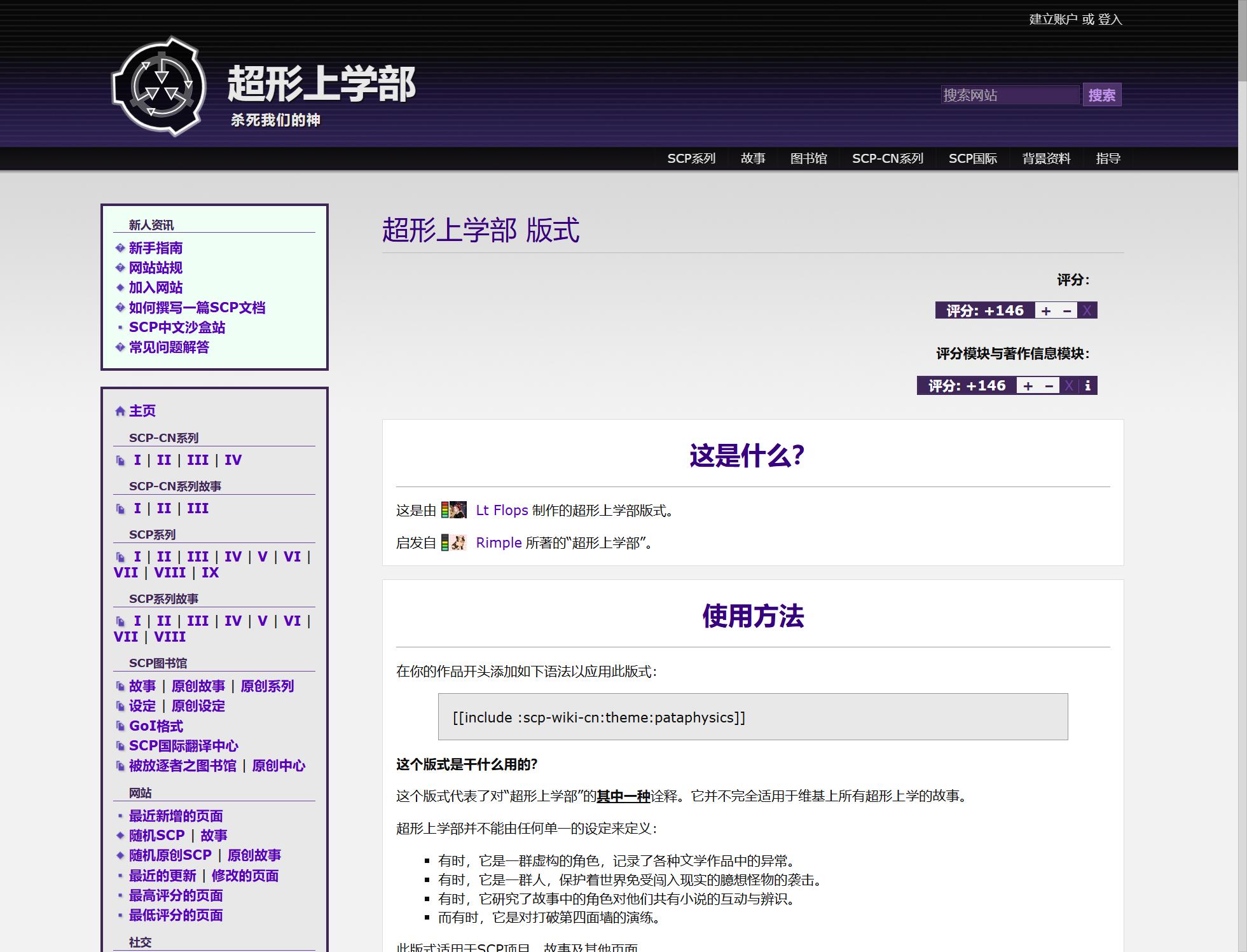Viewport: 1247px width, 952px height.
Task: Open the 新手指南 sidebar link
Action: pyautogui.click(x=156, y=248)
